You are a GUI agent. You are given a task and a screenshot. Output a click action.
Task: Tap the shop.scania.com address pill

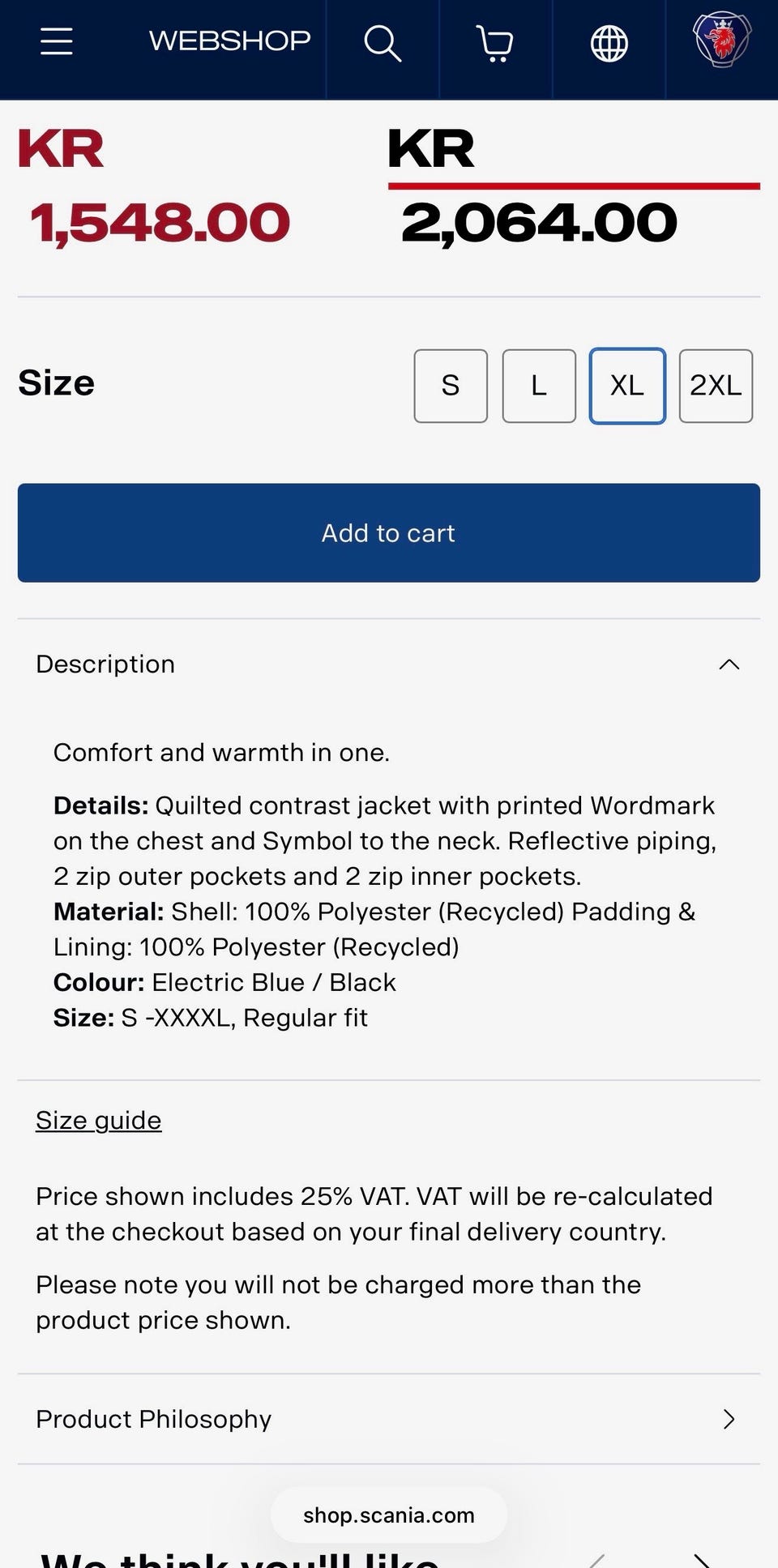click(x=389, y=1515)
